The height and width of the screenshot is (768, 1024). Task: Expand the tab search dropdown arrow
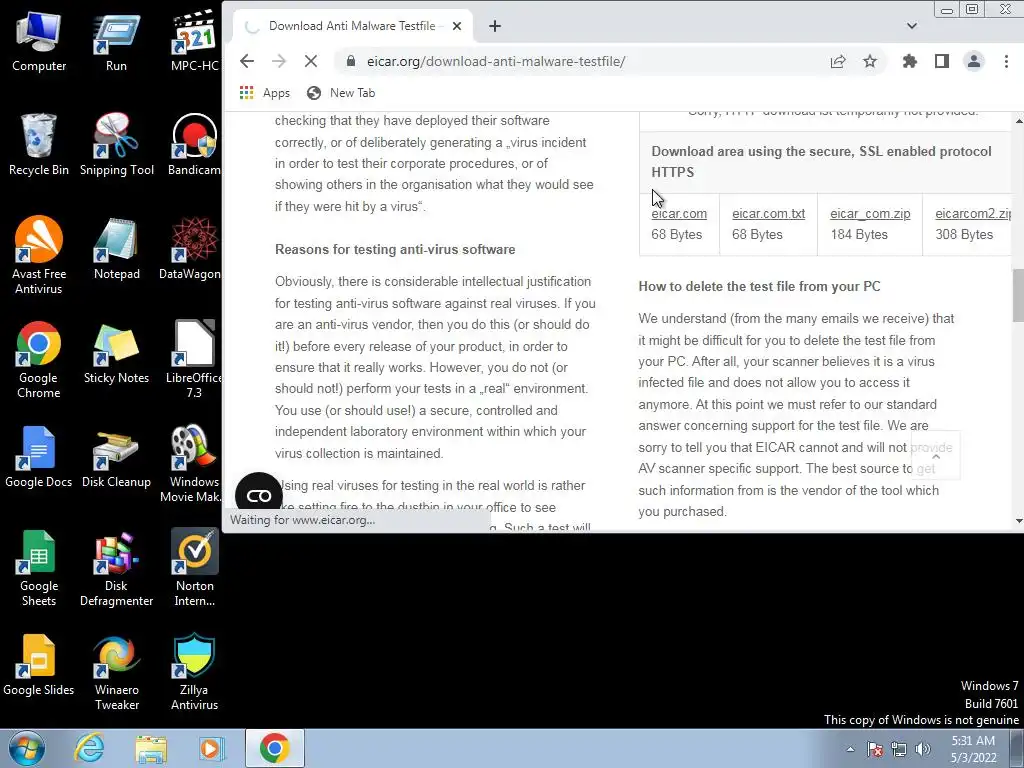[x=912, y=26]
